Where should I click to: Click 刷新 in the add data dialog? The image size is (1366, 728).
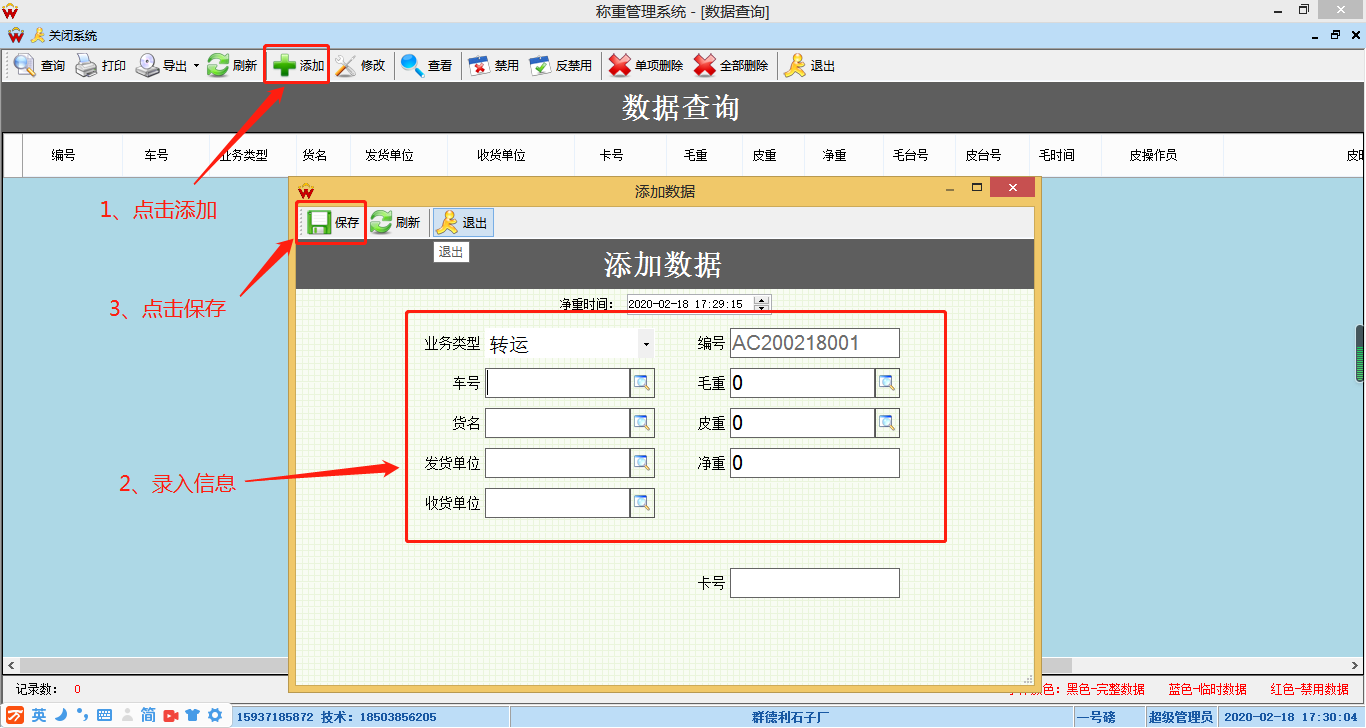[x=395, y=223]
